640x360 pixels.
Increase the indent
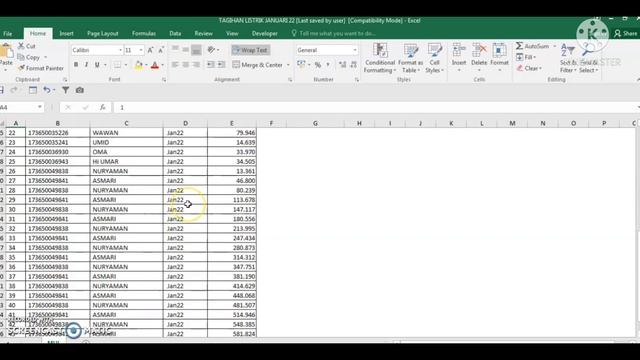221,64
